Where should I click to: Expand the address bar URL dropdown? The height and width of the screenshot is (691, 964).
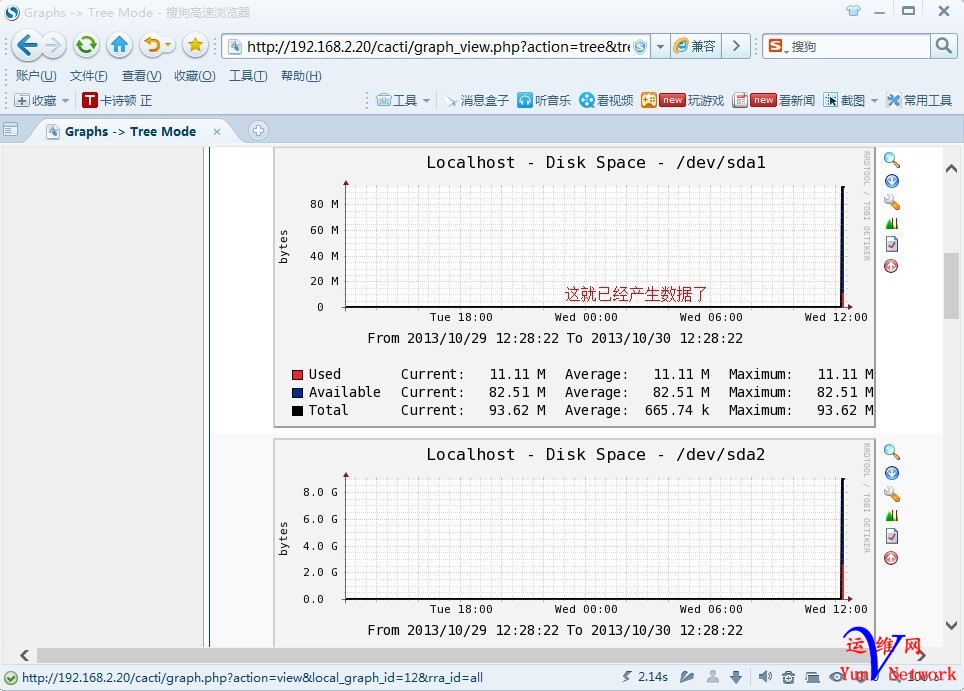[x=660, y=47]
